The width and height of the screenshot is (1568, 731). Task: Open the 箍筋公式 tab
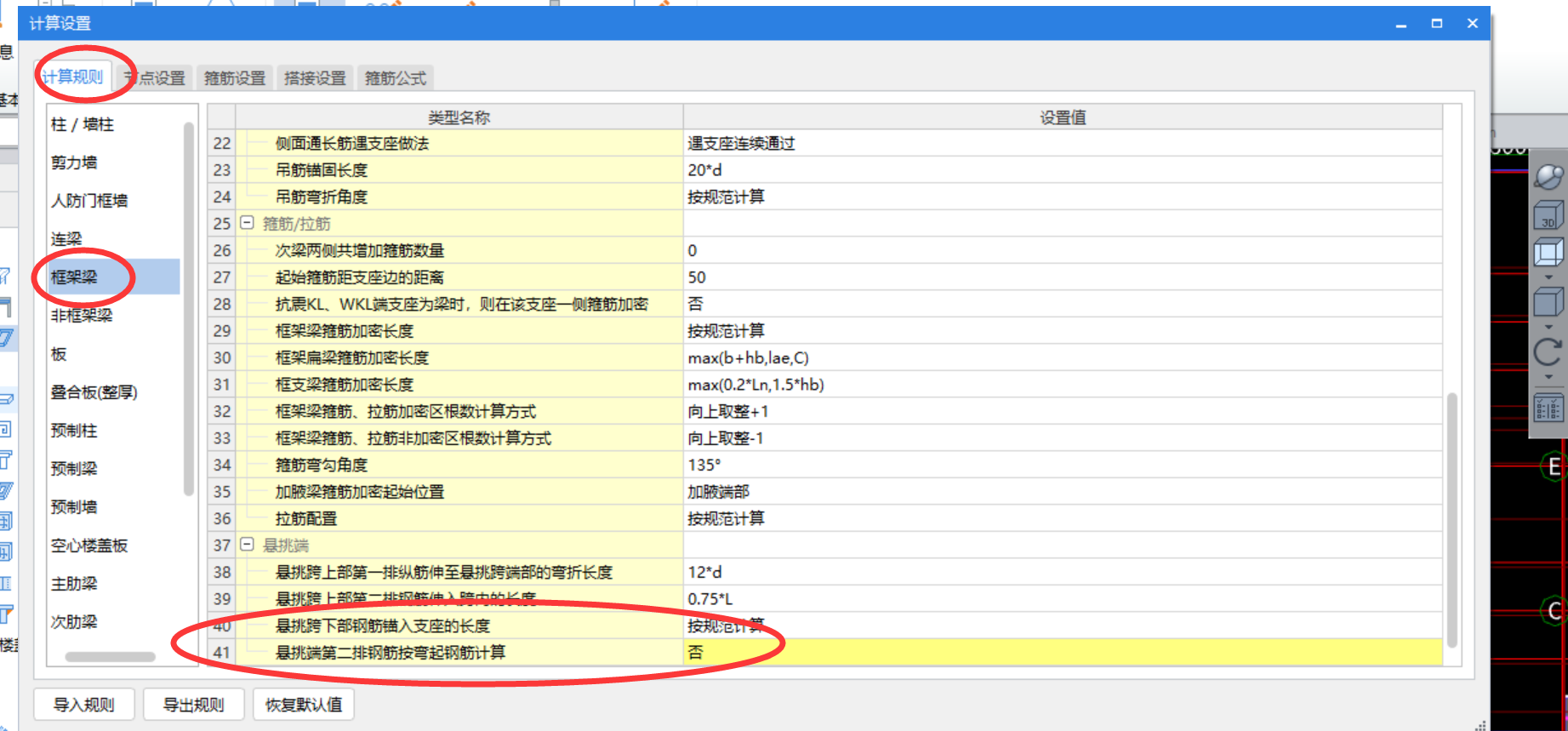396,78
